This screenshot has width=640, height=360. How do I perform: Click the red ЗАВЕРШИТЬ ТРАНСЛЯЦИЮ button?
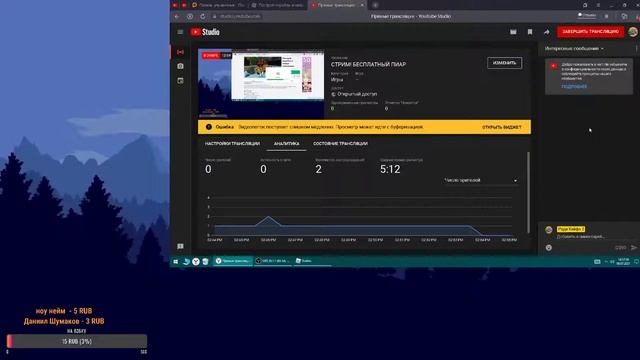pyautogui.click(x=590, y=31)
